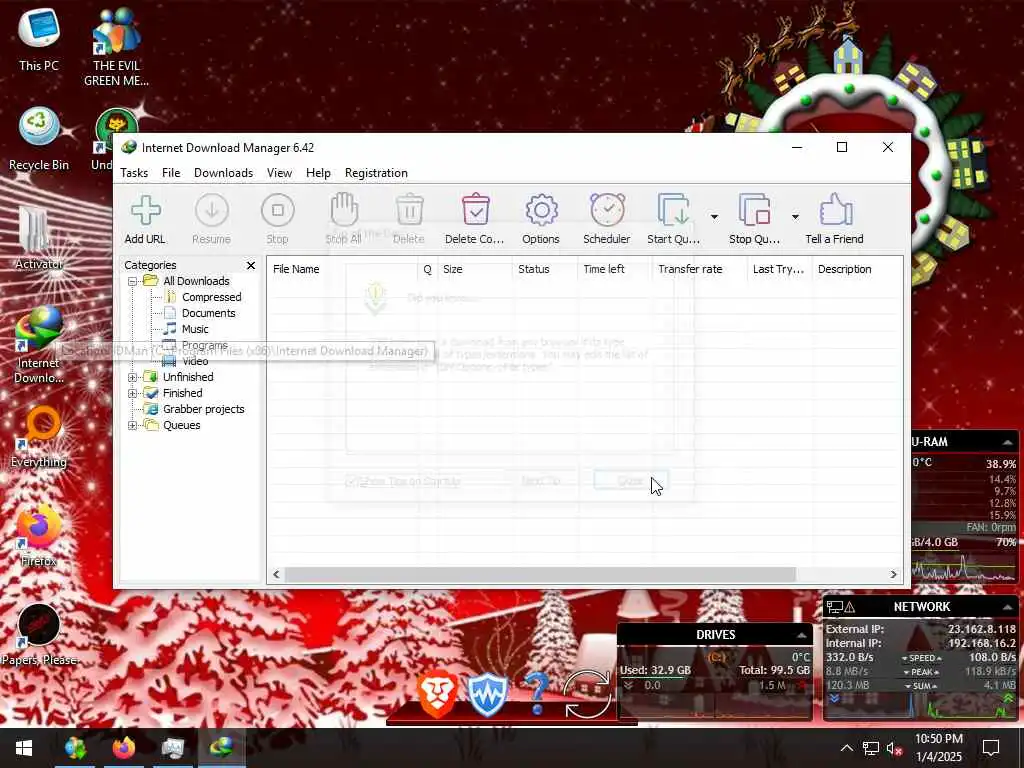Collapse the All Downloads tree node

(133, 281)
